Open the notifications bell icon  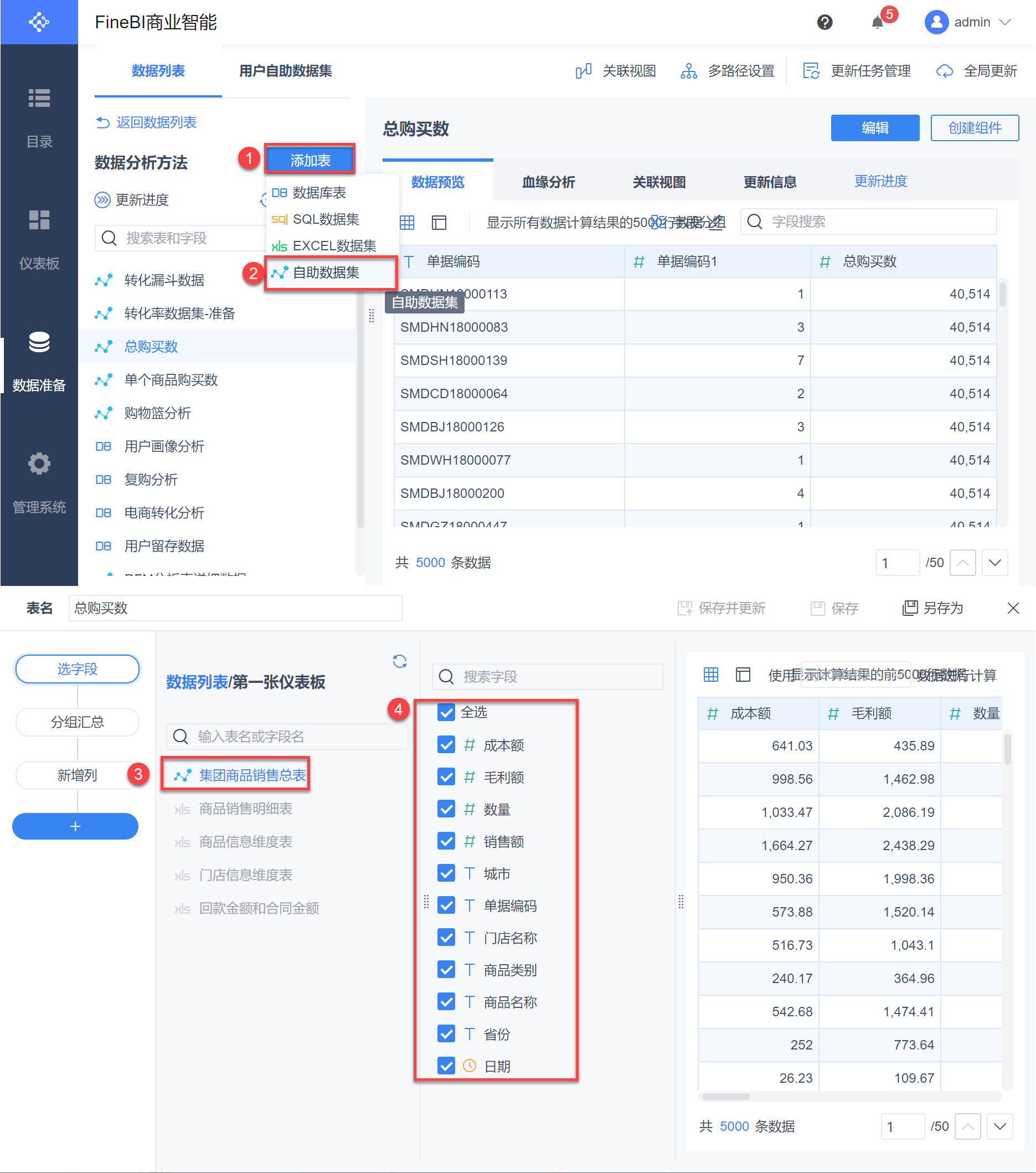pyautogui.click(x=877, y=22)
